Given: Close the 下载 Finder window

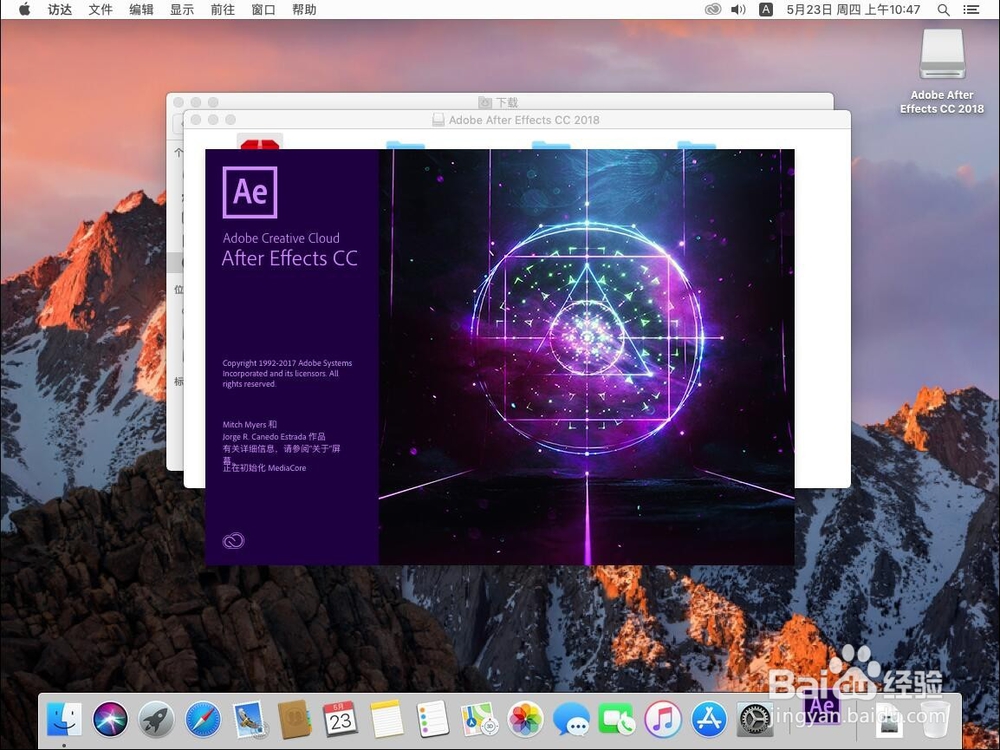Looking at the screenshot, I should point(179,102).
